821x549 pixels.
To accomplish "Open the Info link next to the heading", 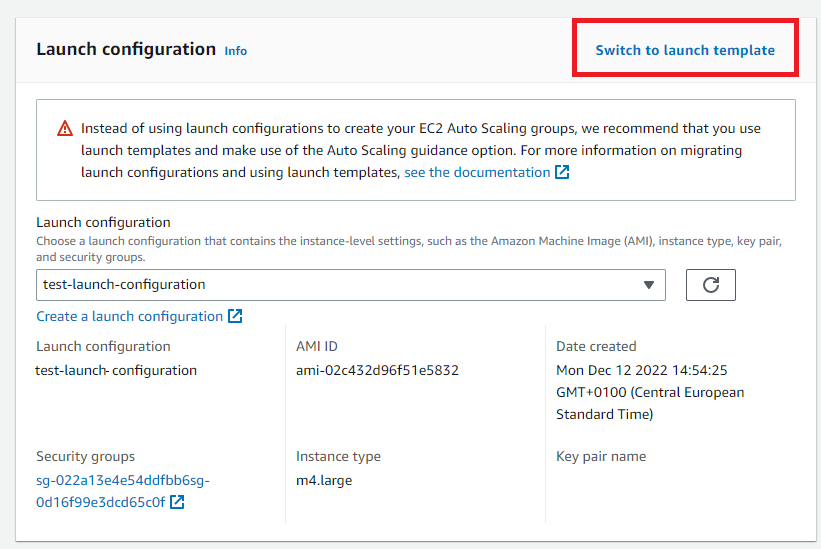I will (x=235, y=51).
